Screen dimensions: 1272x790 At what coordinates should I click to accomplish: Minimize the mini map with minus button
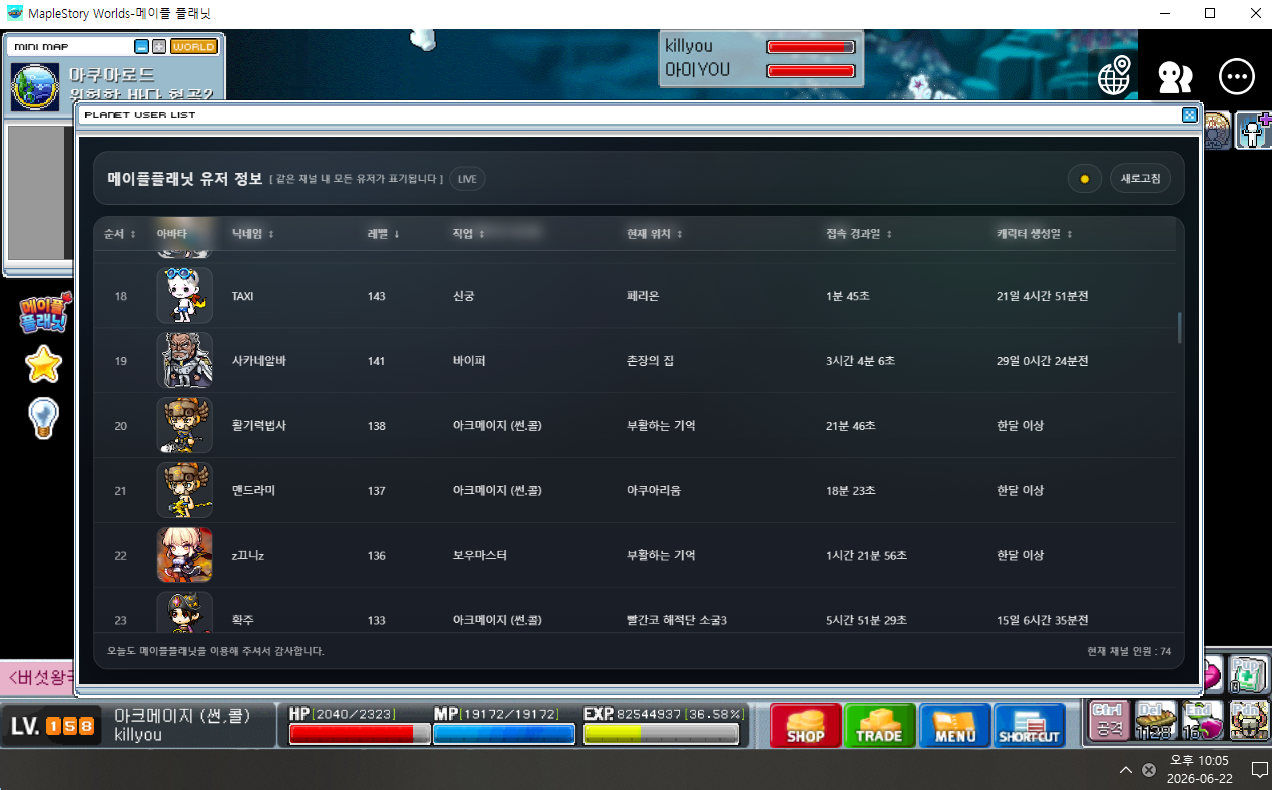point(141,47)
